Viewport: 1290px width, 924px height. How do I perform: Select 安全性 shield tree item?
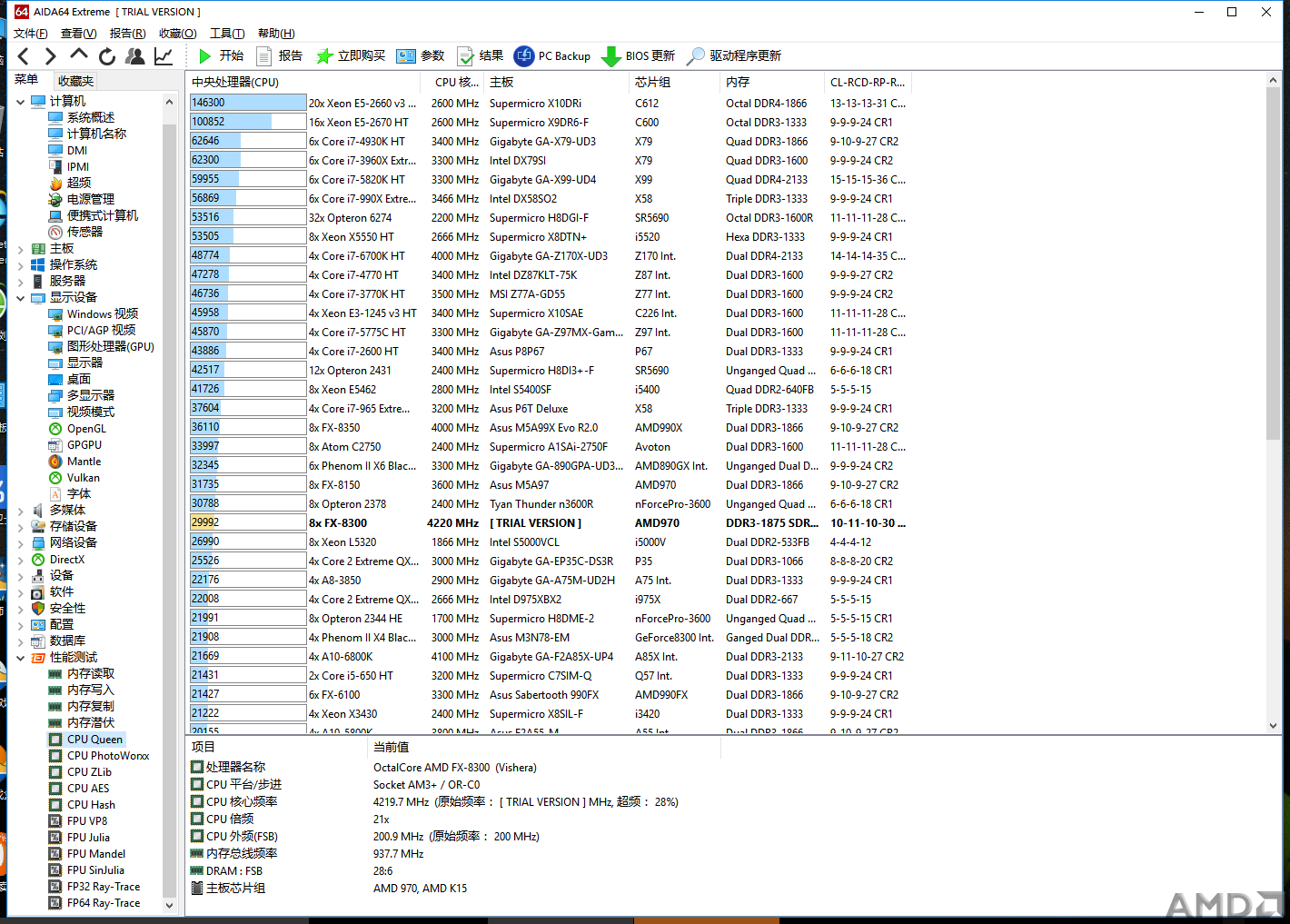tap(59, 609)
